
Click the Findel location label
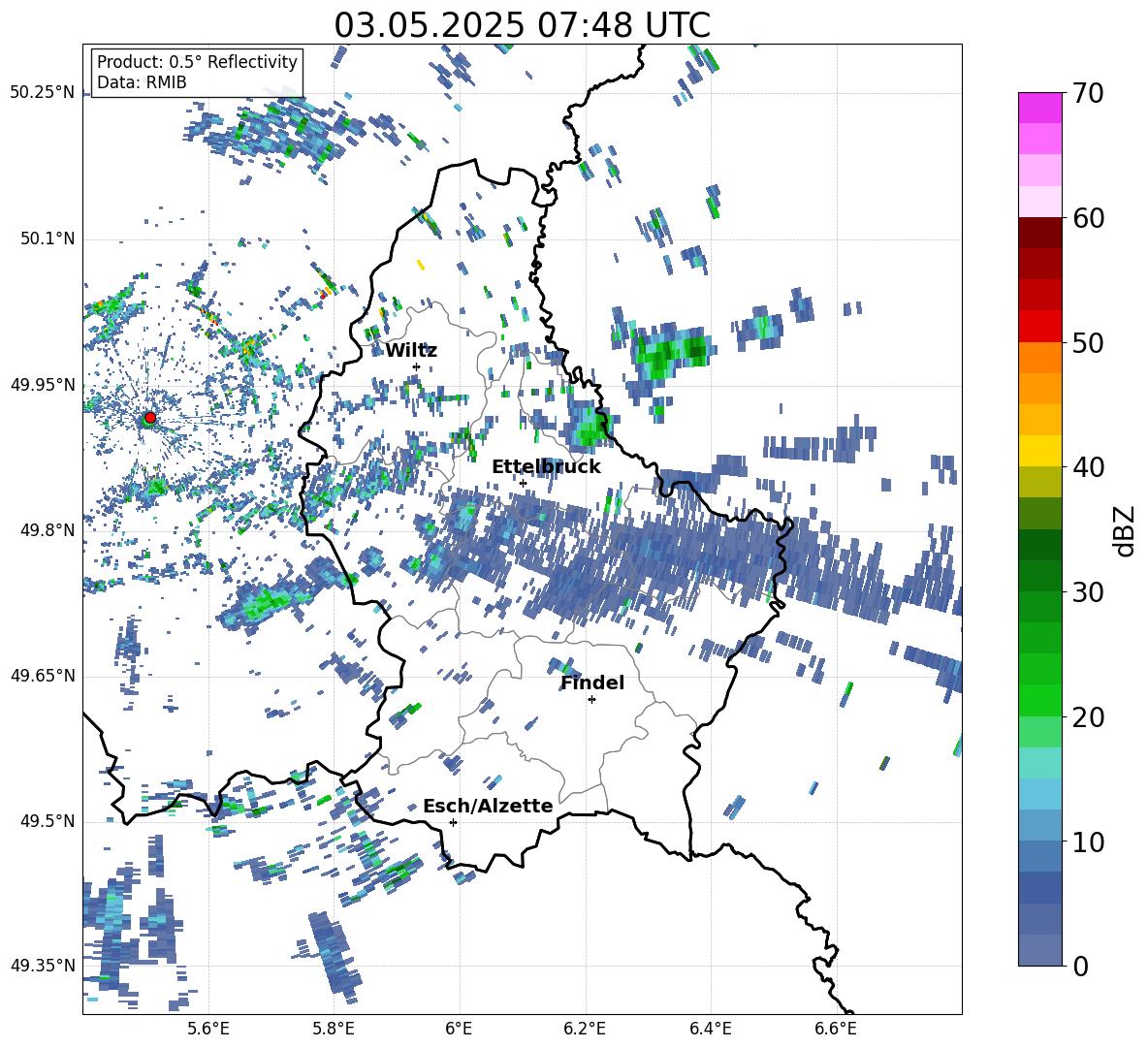click(x=592, y=683)
